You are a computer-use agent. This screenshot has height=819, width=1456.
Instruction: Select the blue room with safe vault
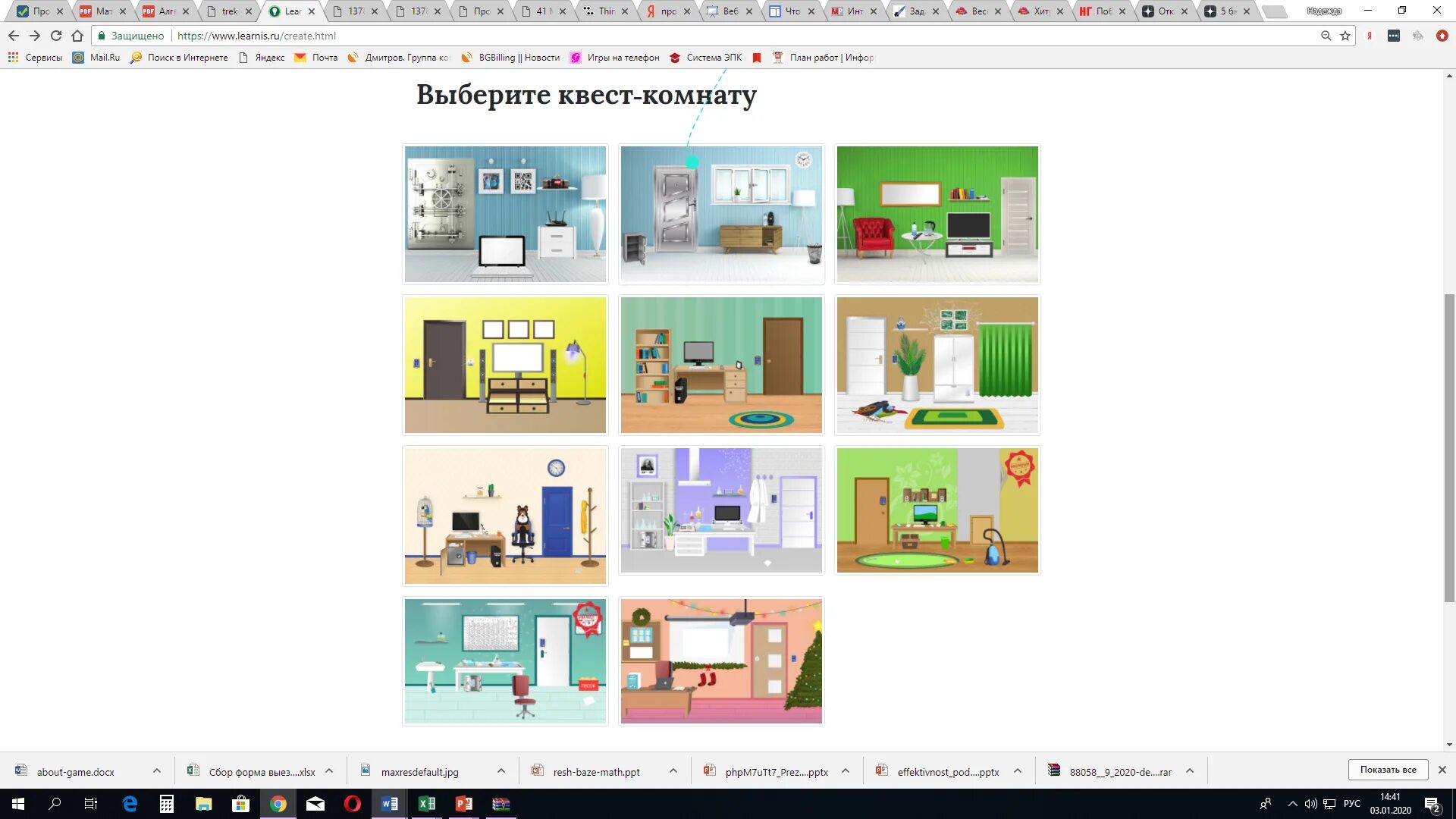(505, 214)
